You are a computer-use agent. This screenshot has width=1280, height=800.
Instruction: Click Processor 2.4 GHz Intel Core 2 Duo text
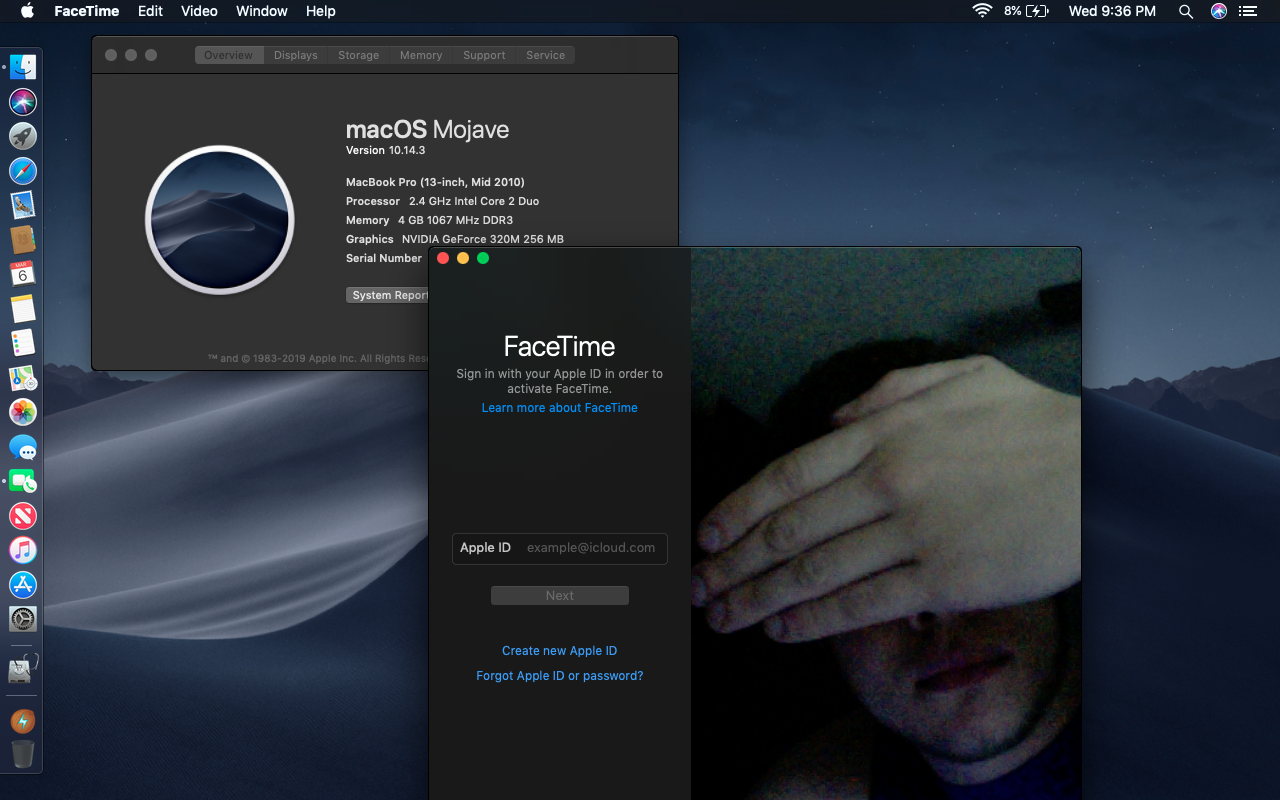point(443,201)
